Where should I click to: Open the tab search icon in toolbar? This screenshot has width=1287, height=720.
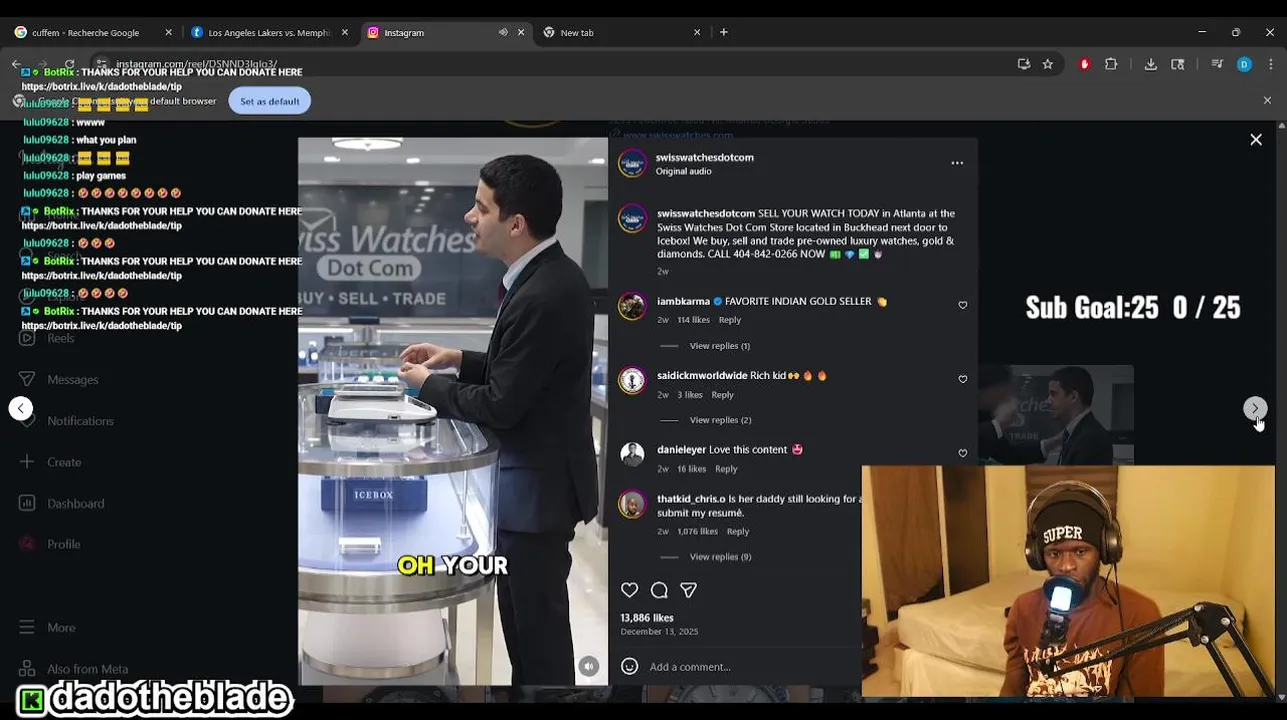pyautogui.click(x=1178, y=64)
